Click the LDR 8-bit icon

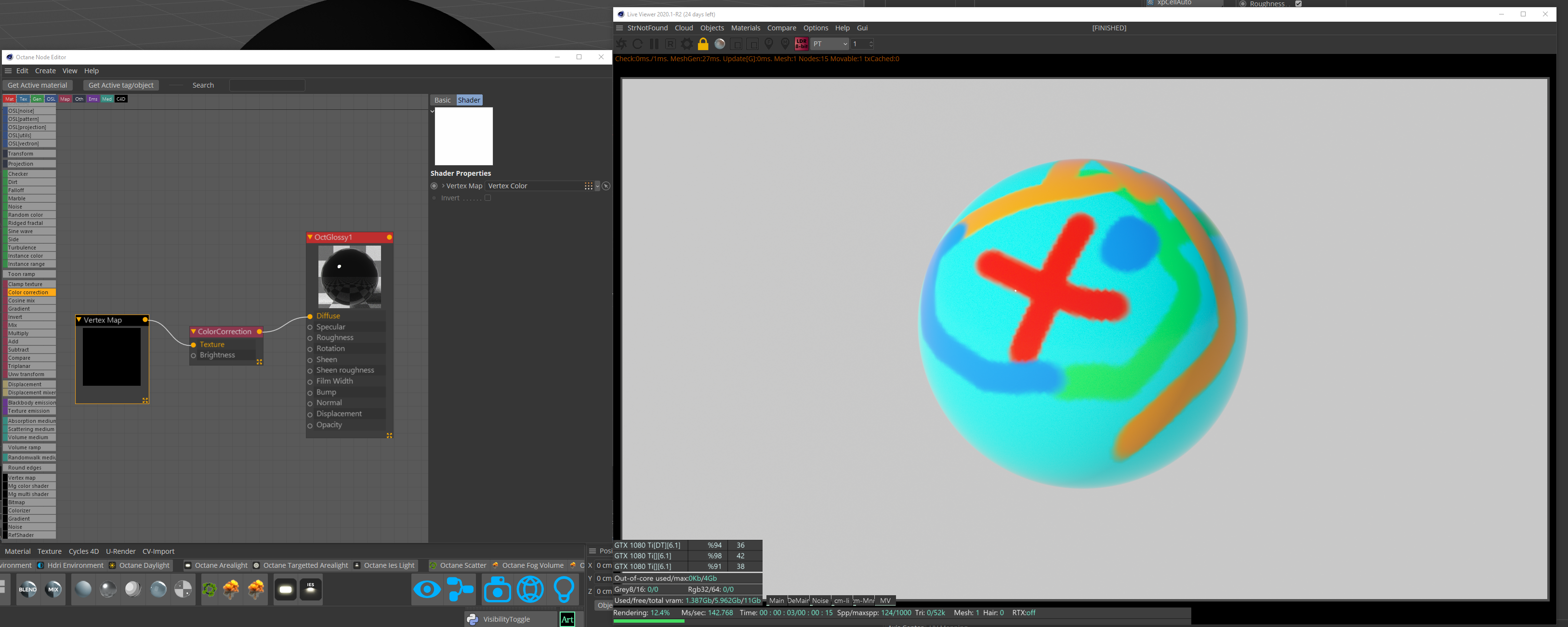801,44
